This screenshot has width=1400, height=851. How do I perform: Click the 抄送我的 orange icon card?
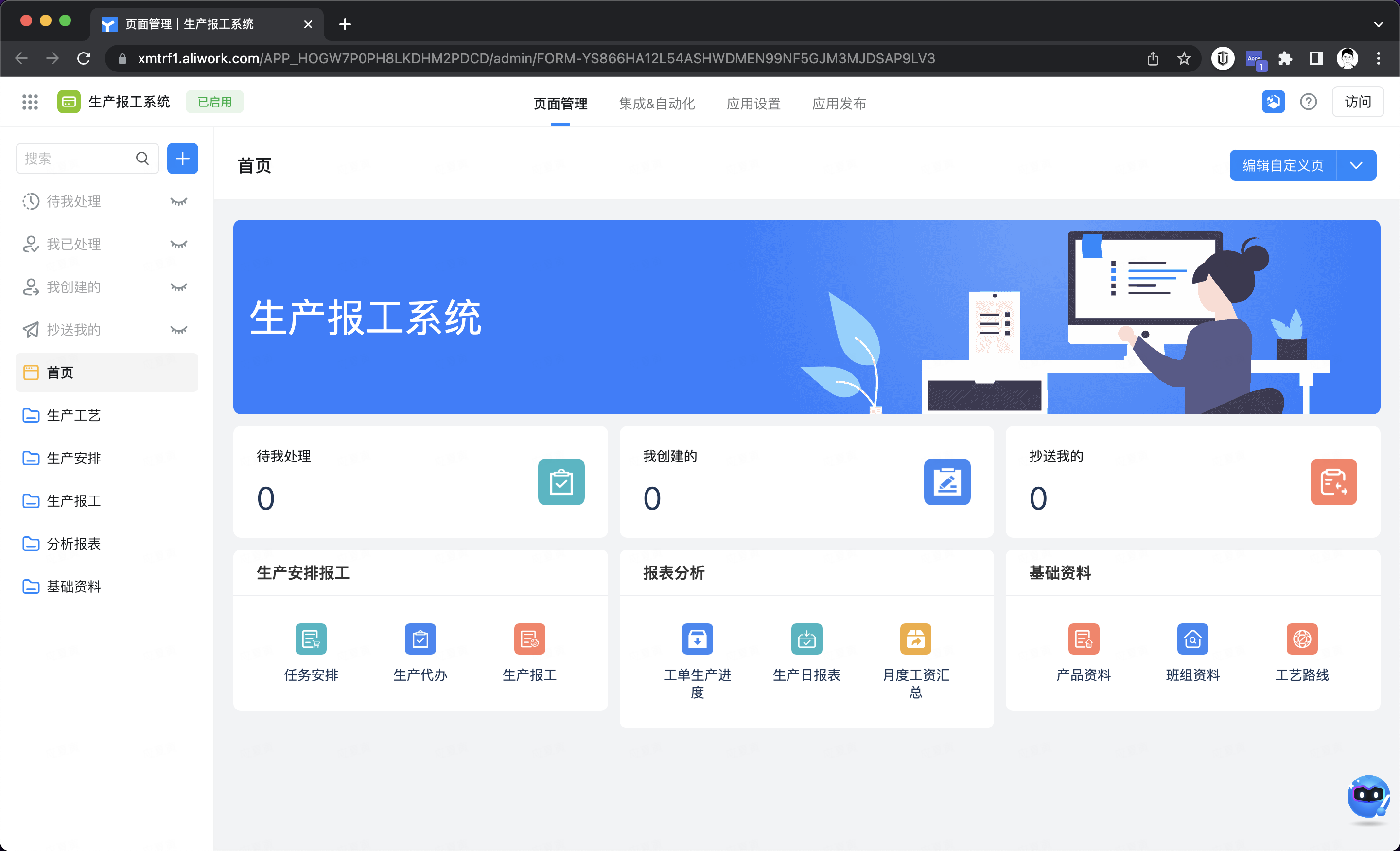click(x=1333, y=482)
